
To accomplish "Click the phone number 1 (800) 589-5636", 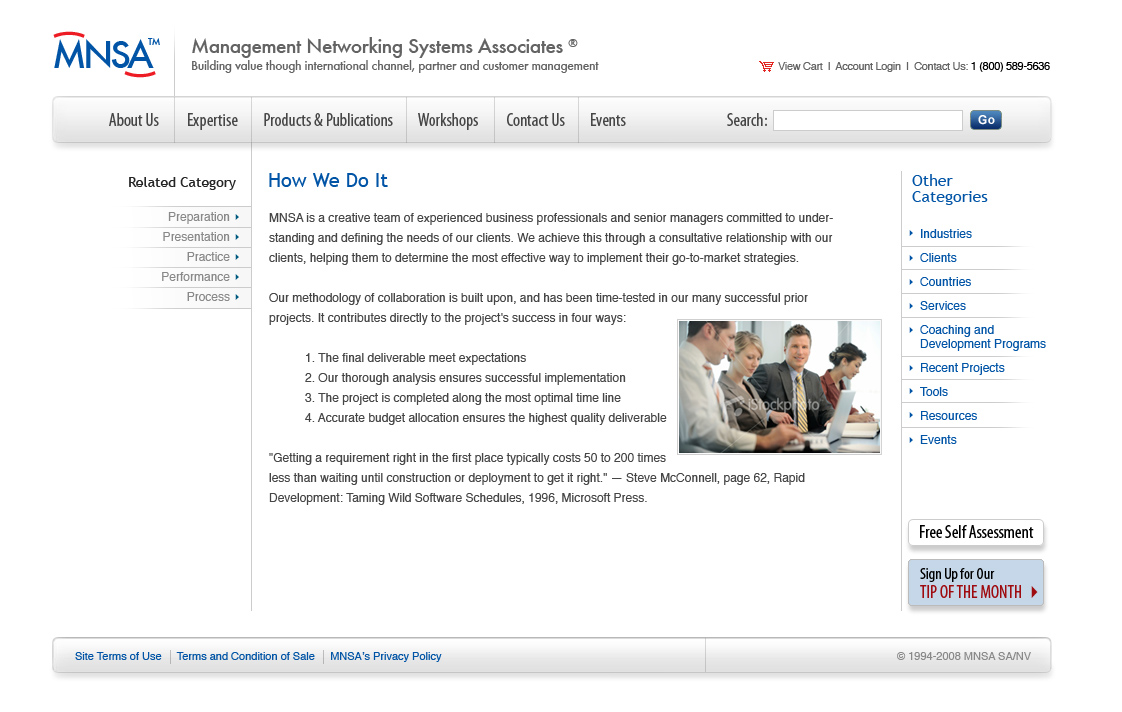I will 1010,67.
